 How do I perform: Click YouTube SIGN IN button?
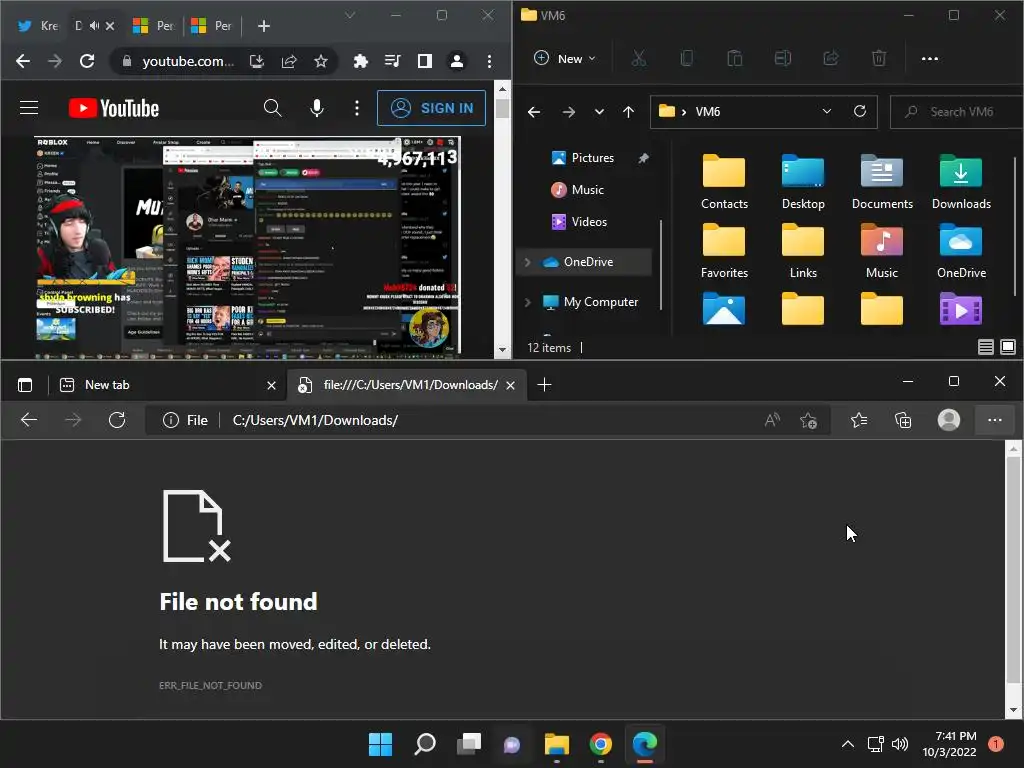click(431, 108)
